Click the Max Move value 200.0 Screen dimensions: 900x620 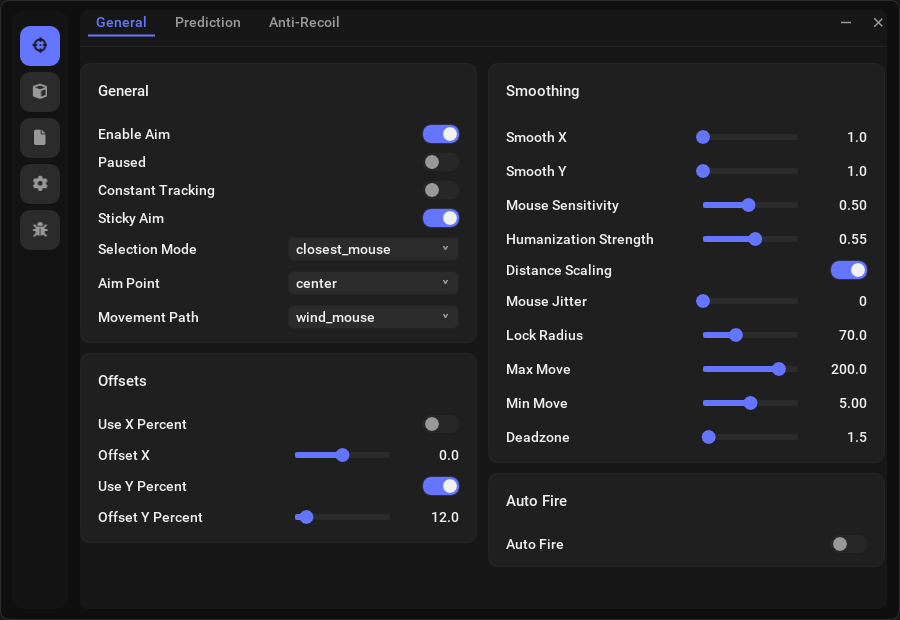849,369
